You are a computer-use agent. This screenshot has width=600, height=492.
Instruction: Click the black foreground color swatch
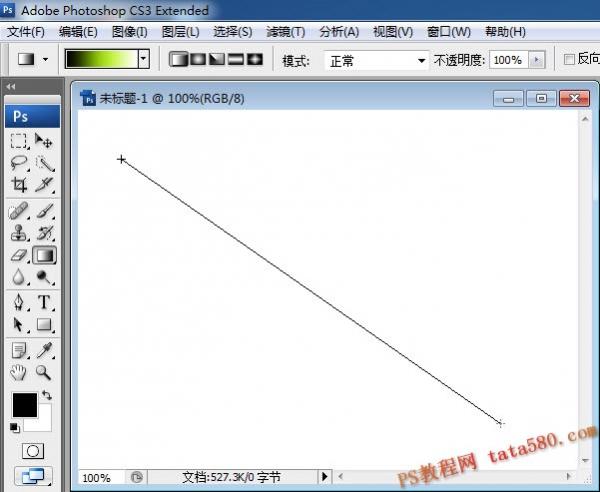tap(25, 405)
